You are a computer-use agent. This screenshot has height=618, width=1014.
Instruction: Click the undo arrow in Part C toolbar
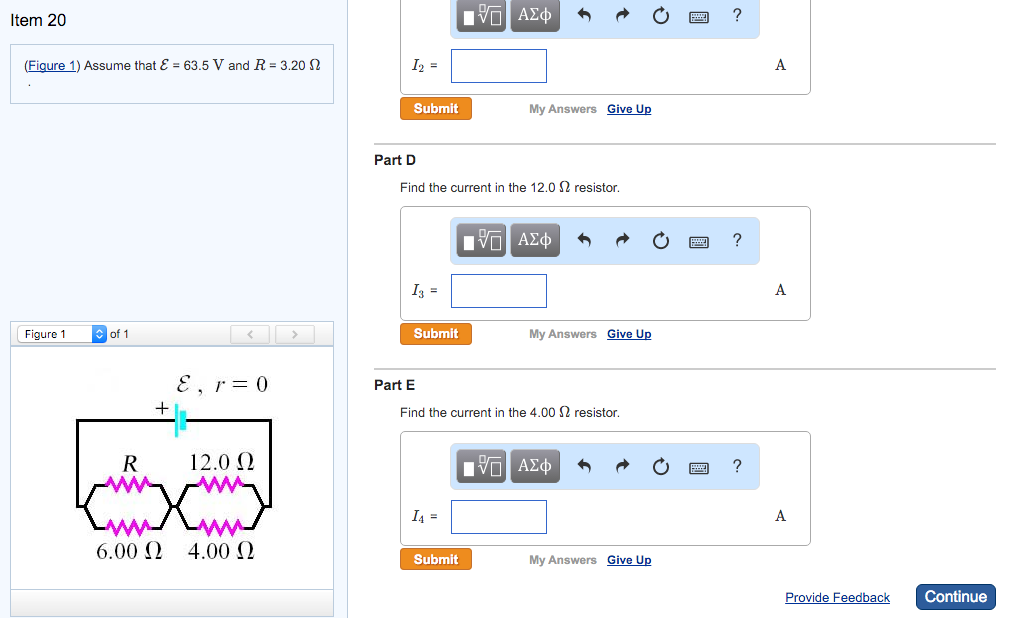click(584, 16)
